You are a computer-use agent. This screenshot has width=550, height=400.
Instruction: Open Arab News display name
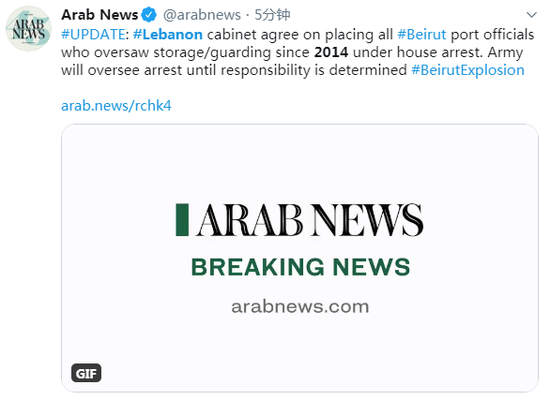pyautogui.click(x=100, y=15)
